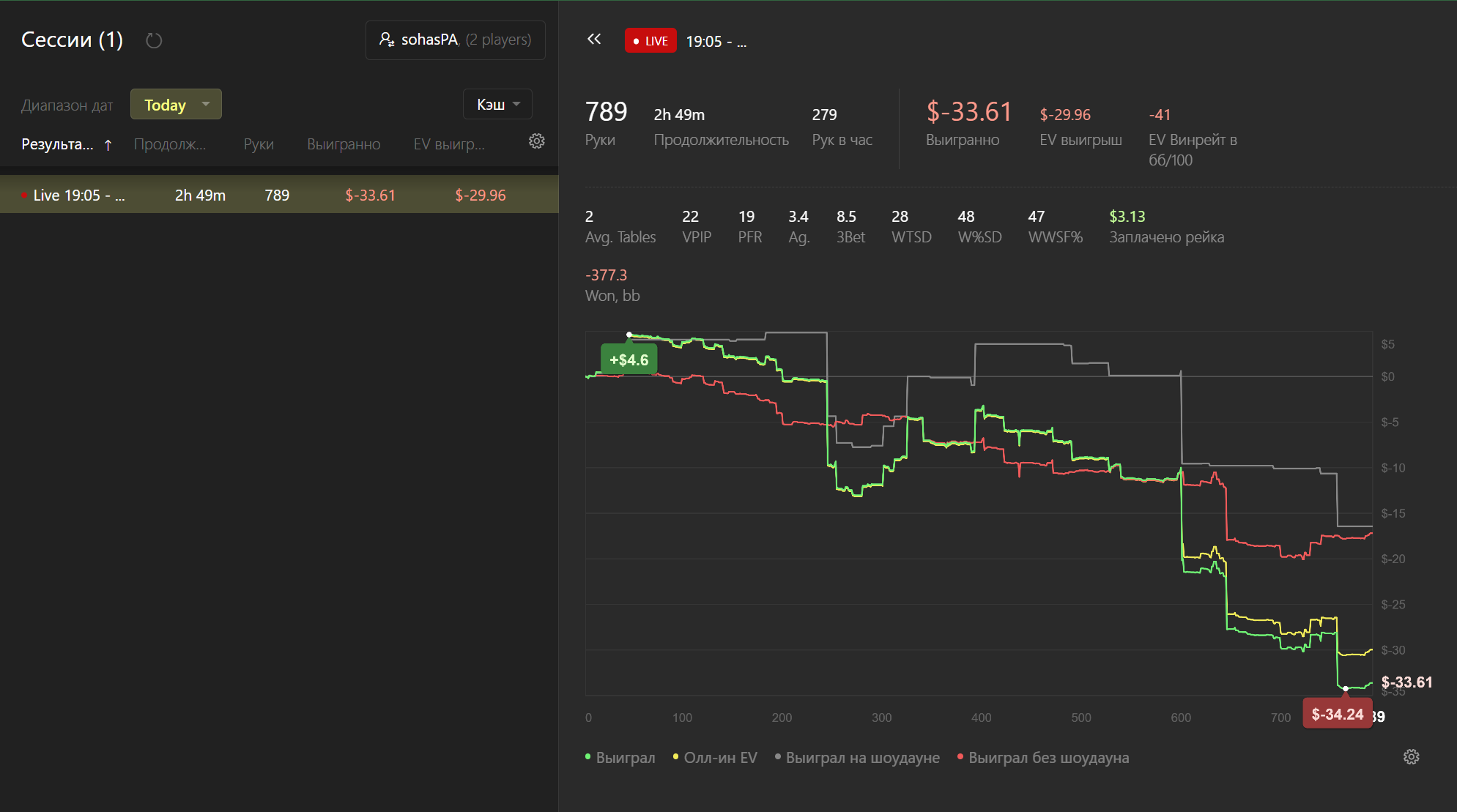
Task: Collapse the detail panel with the double chevron
Action: pos(594,40)
